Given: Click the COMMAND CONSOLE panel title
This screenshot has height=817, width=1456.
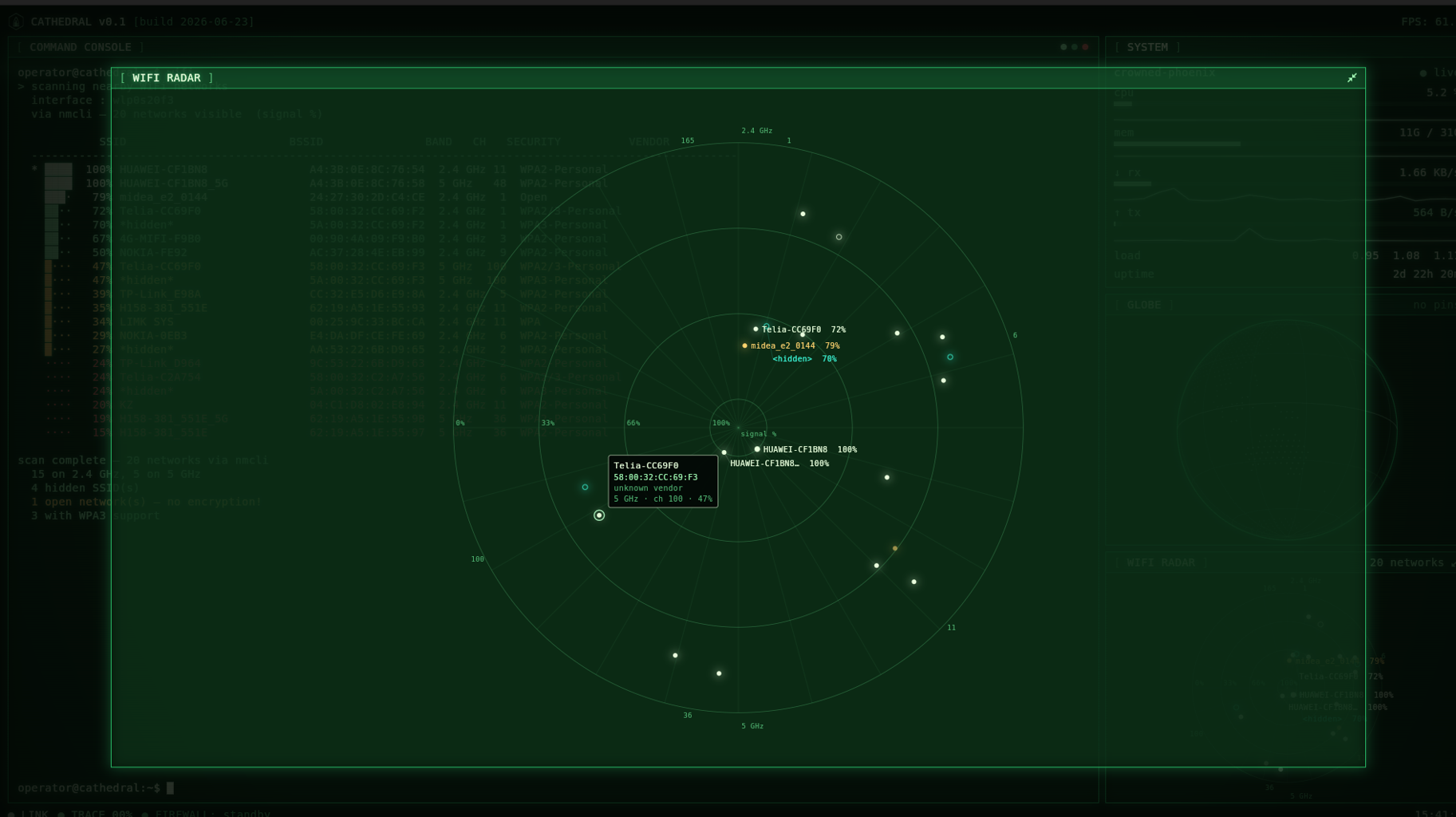Looking at the screenshot, I should pos(81,47).
